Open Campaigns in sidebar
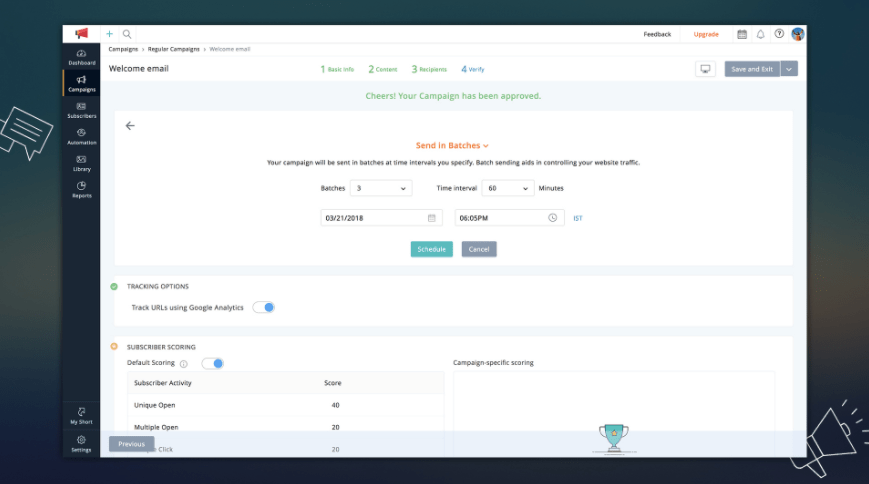This screenshot has width=869, height=484. tap(81, 84)
